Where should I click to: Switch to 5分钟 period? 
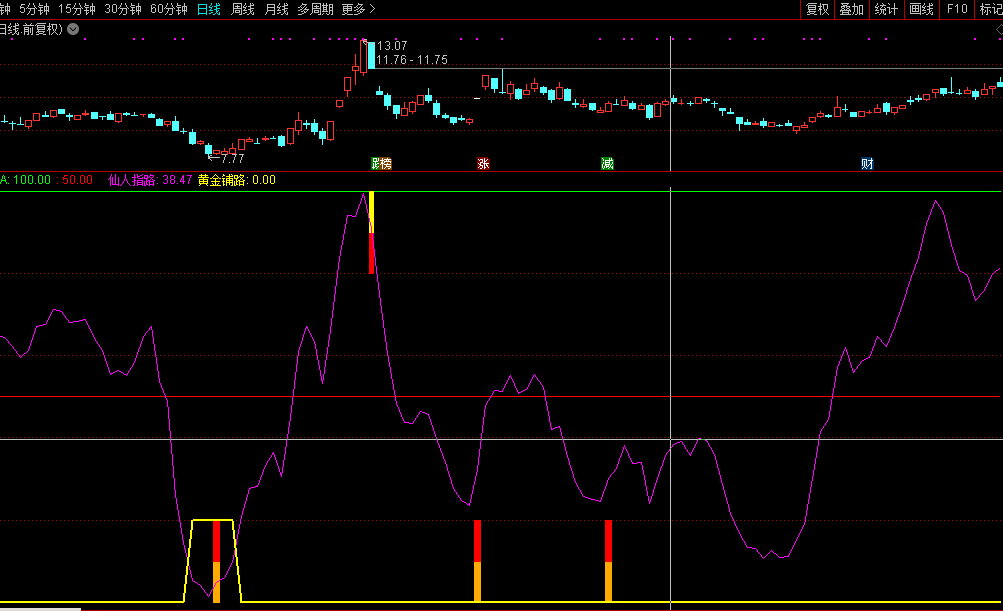pyautogui.click(x=34, y=9)
